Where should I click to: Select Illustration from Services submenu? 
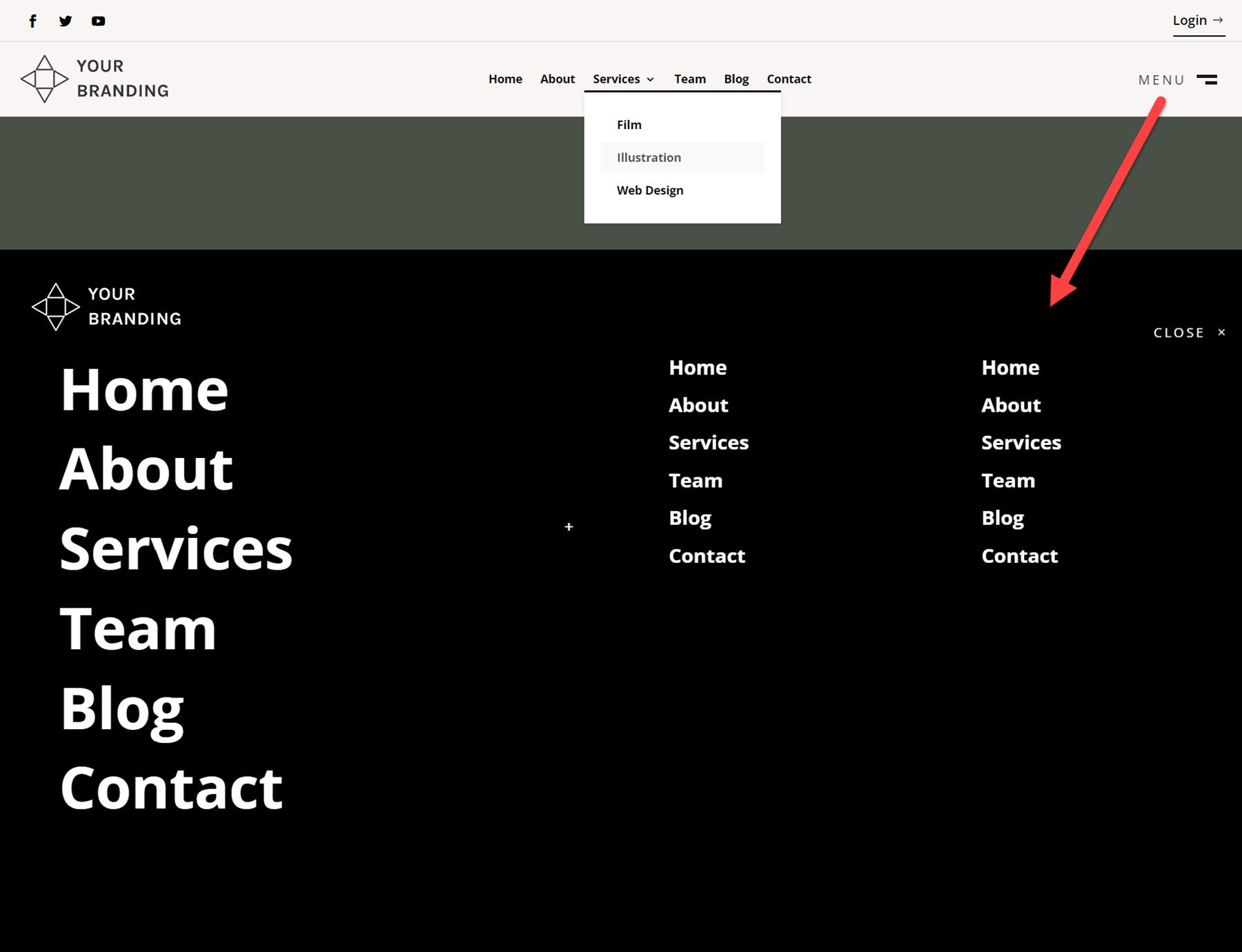[649, 157]
